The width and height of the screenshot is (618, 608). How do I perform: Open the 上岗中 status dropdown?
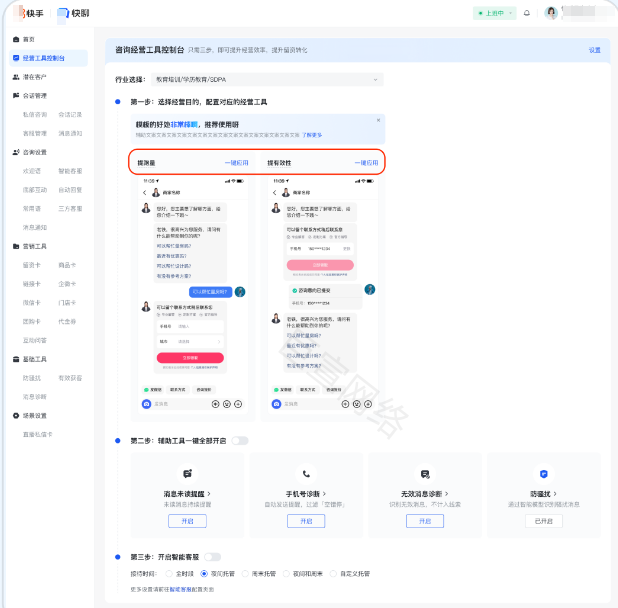(493, 13)
